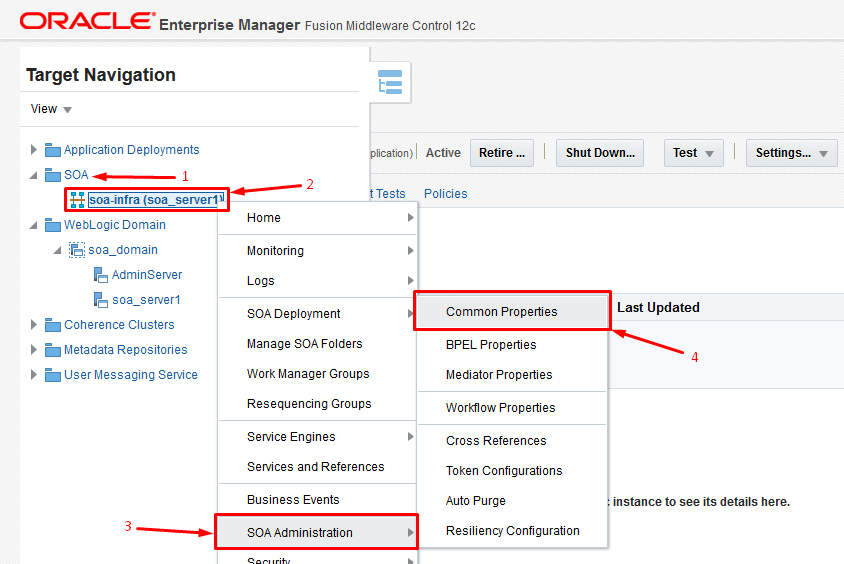Click the Coherence Clusters folder icon
The height and width of the screenshot is (564, 844).
[x=52, y=325]
